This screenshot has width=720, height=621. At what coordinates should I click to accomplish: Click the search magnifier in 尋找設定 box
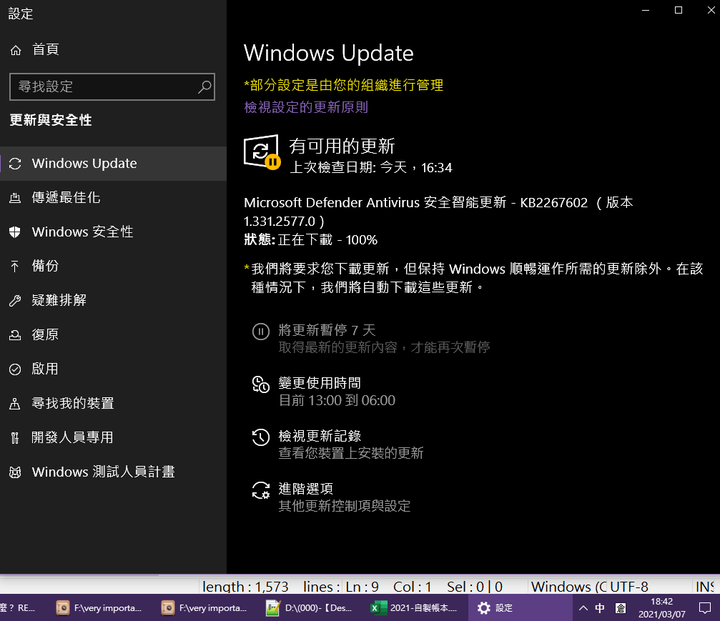205,86
